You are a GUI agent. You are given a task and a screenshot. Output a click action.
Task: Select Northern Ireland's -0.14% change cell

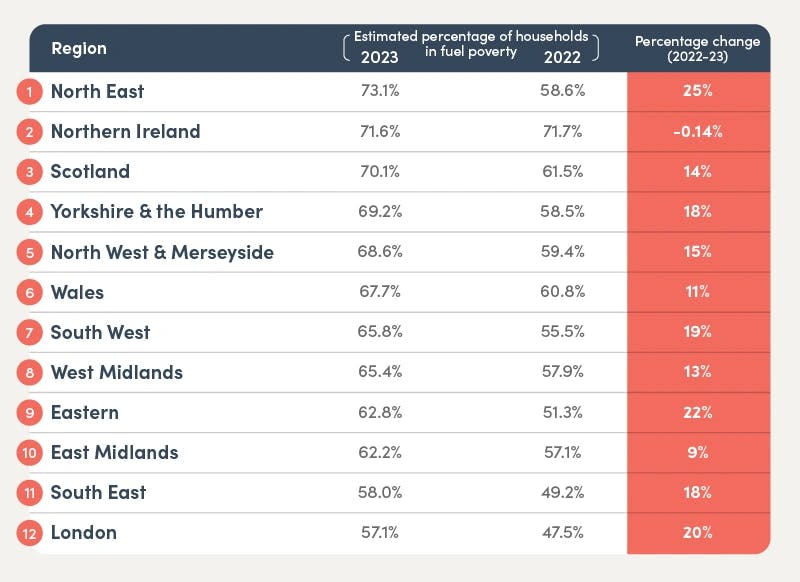[698, 131]
